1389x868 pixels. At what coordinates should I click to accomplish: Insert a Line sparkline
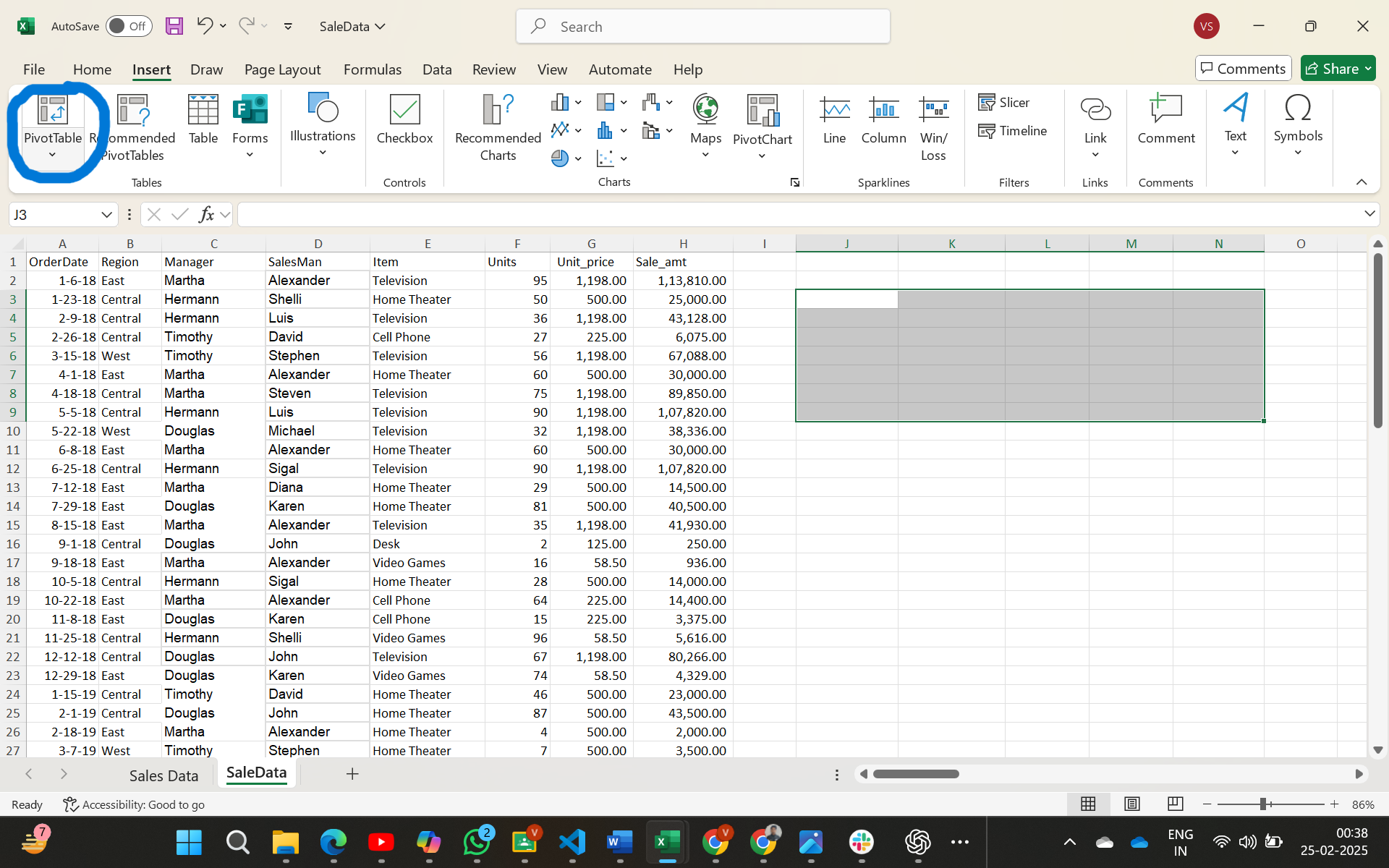[x=834, y=123]
